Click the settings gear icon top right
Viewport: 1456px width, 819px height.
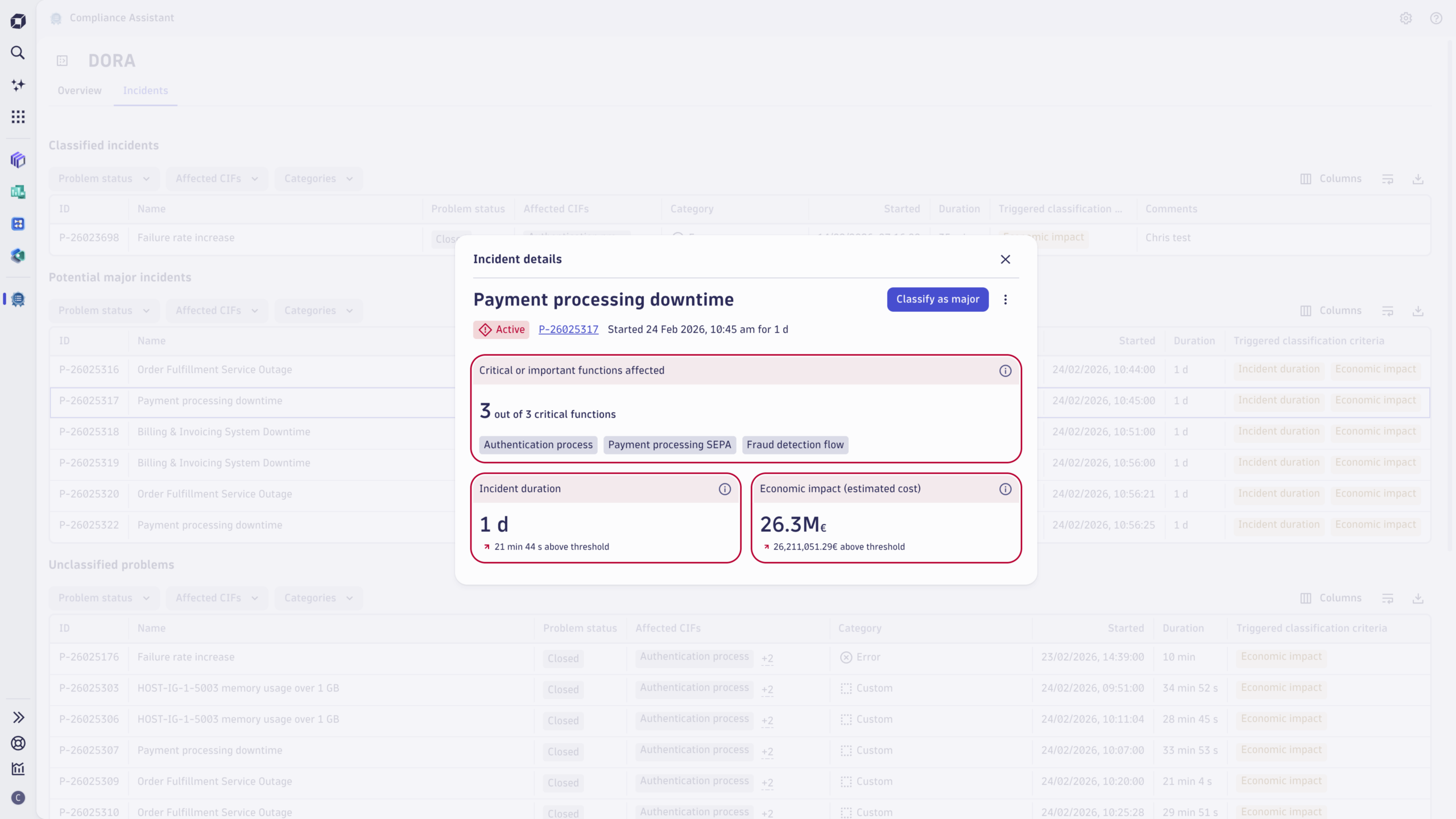tap(1405, 18)
